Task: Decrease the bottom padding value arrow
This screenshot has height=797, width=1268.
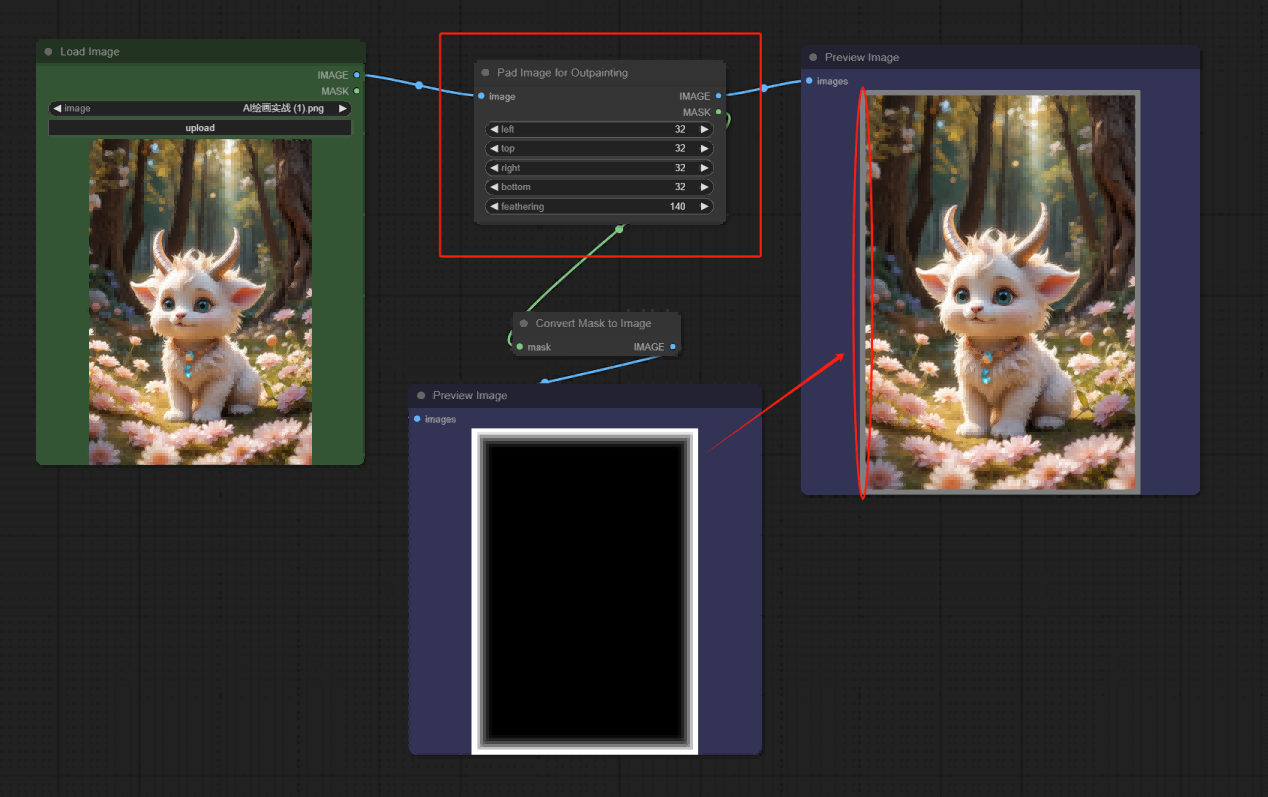Action: tap(494, 187)
